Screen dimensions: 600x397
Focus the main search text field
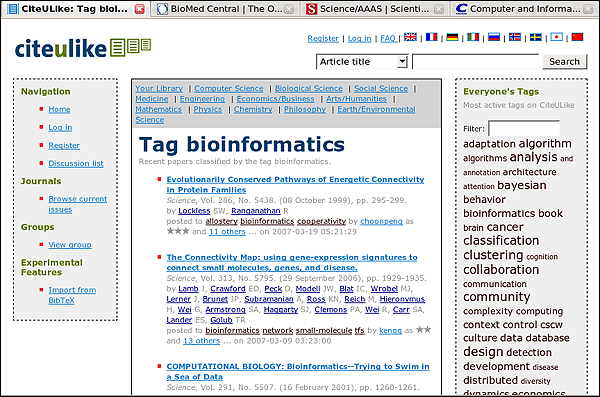pyautogui.click(x=475, y=62)
